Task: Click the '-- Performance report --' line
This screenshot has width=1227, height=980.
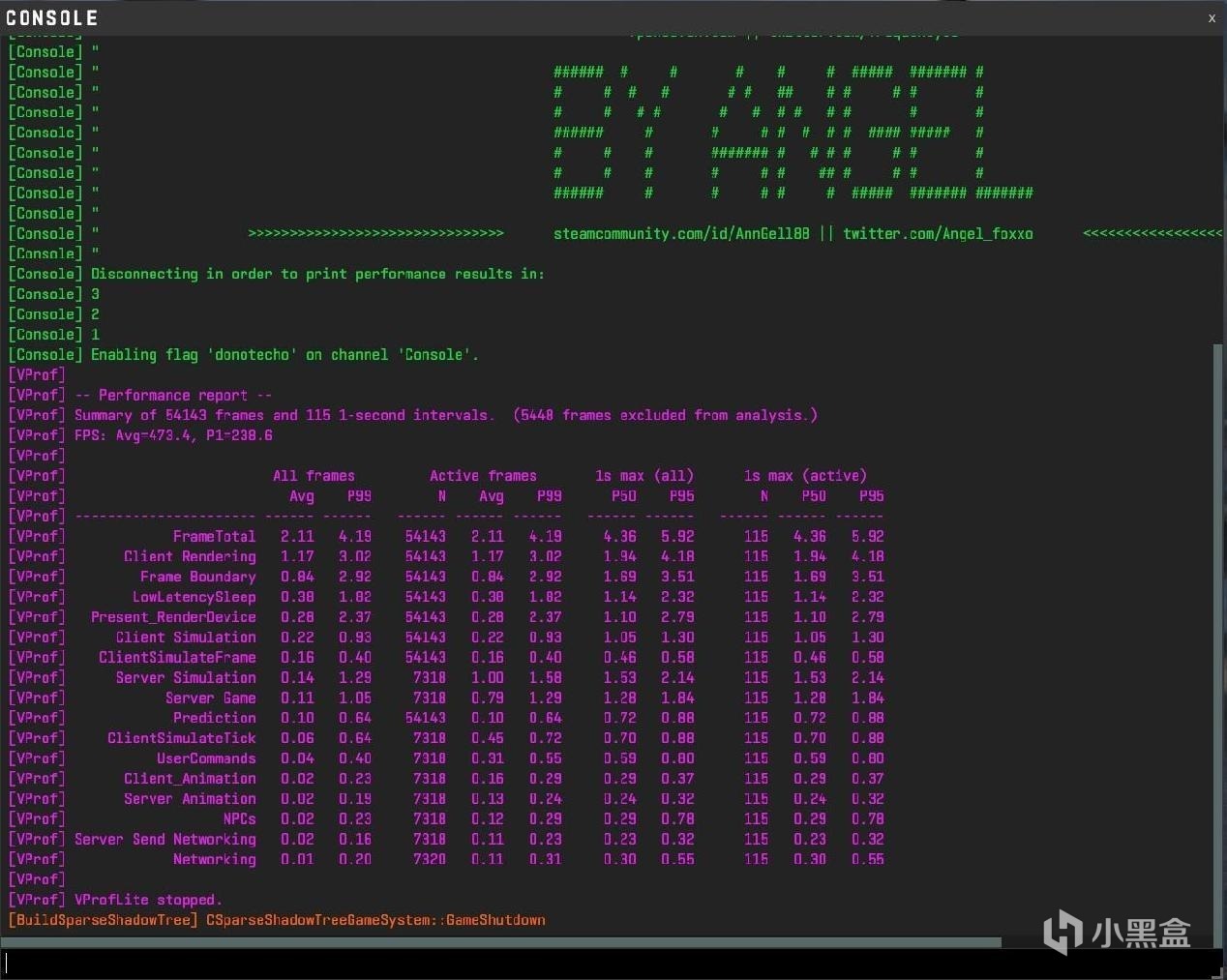Action: 140,395
